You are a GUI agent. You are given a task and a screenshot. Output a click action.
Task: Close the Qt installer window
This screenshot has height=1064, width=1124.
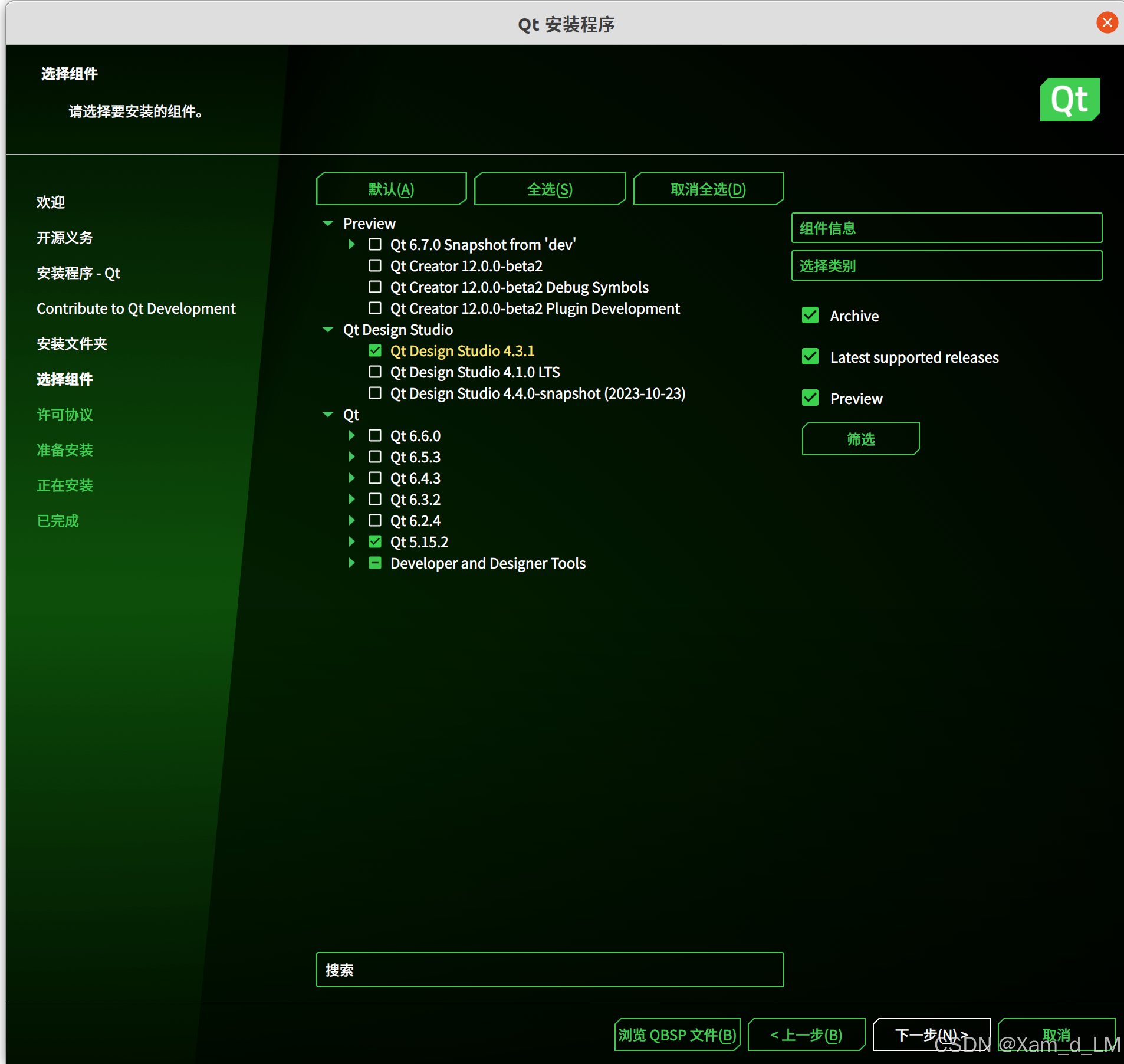click(1107, 23)
